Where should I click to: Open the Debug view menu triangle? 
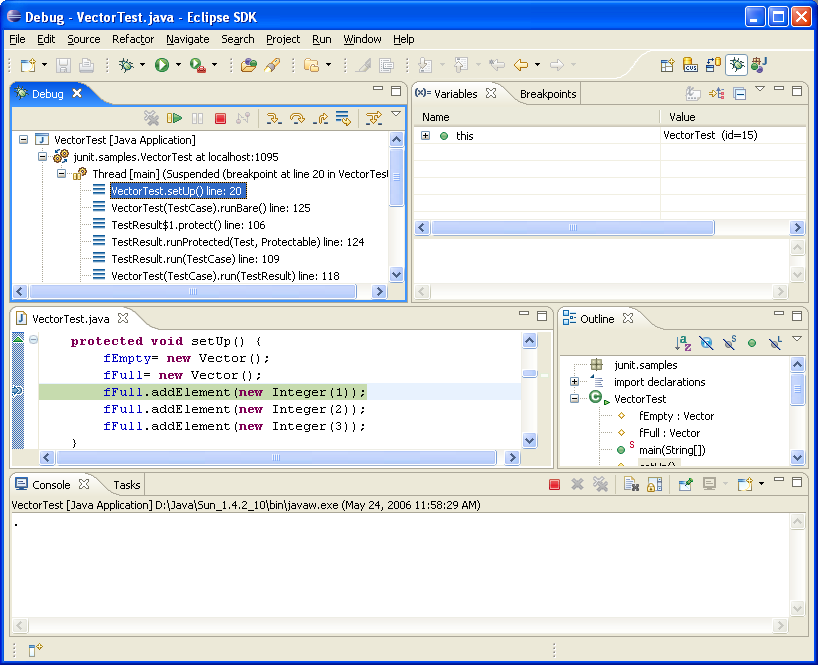(x=396, y=114)
